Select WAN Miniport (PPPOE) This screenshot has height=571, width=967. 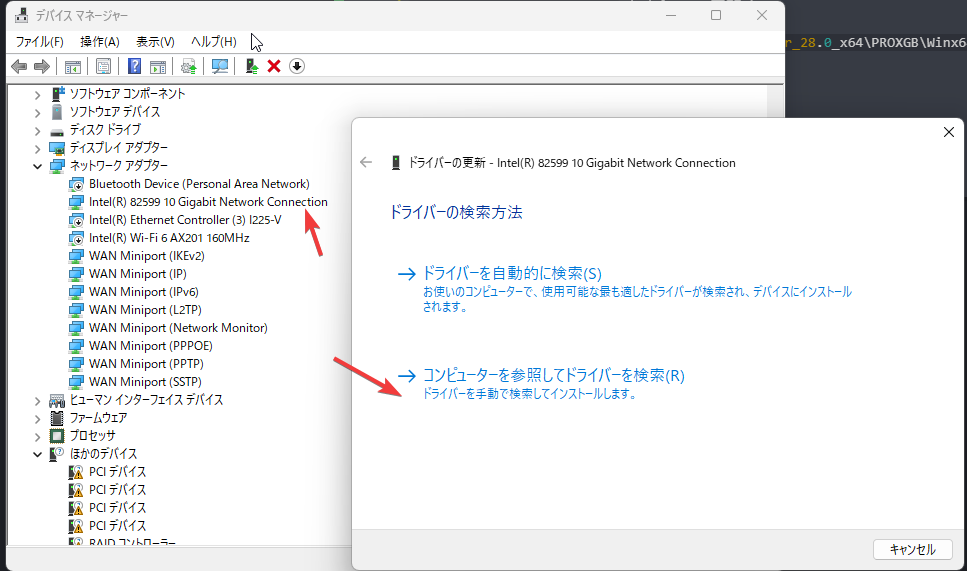(150, 346)
